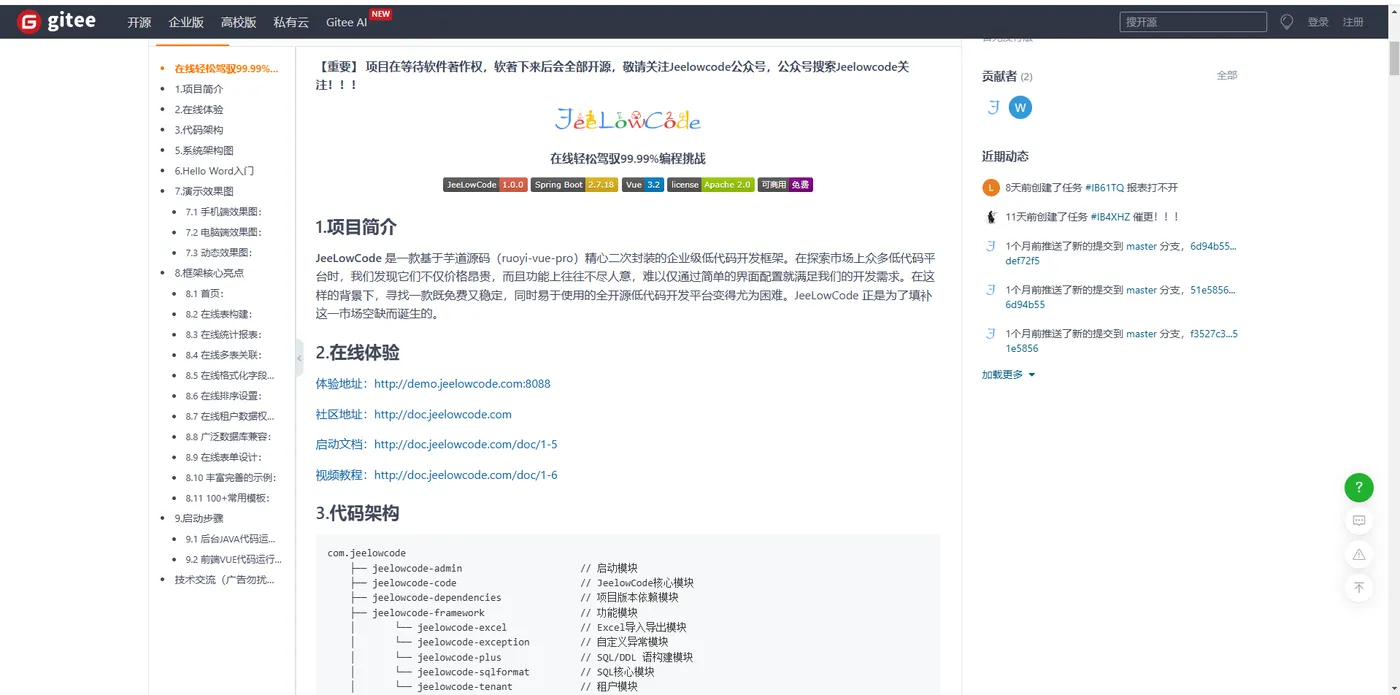The width and height of the screenshot is (1400, 695).
Task: Click the back-to-top floating icon
Action: click(1358, 587)
